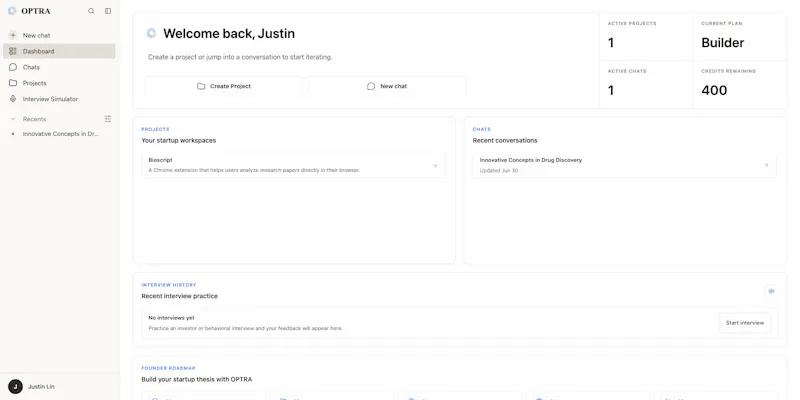Open Interview Simulator in sidebar
The height and width of the screenshot is (400, 800).
click(59, 99)
